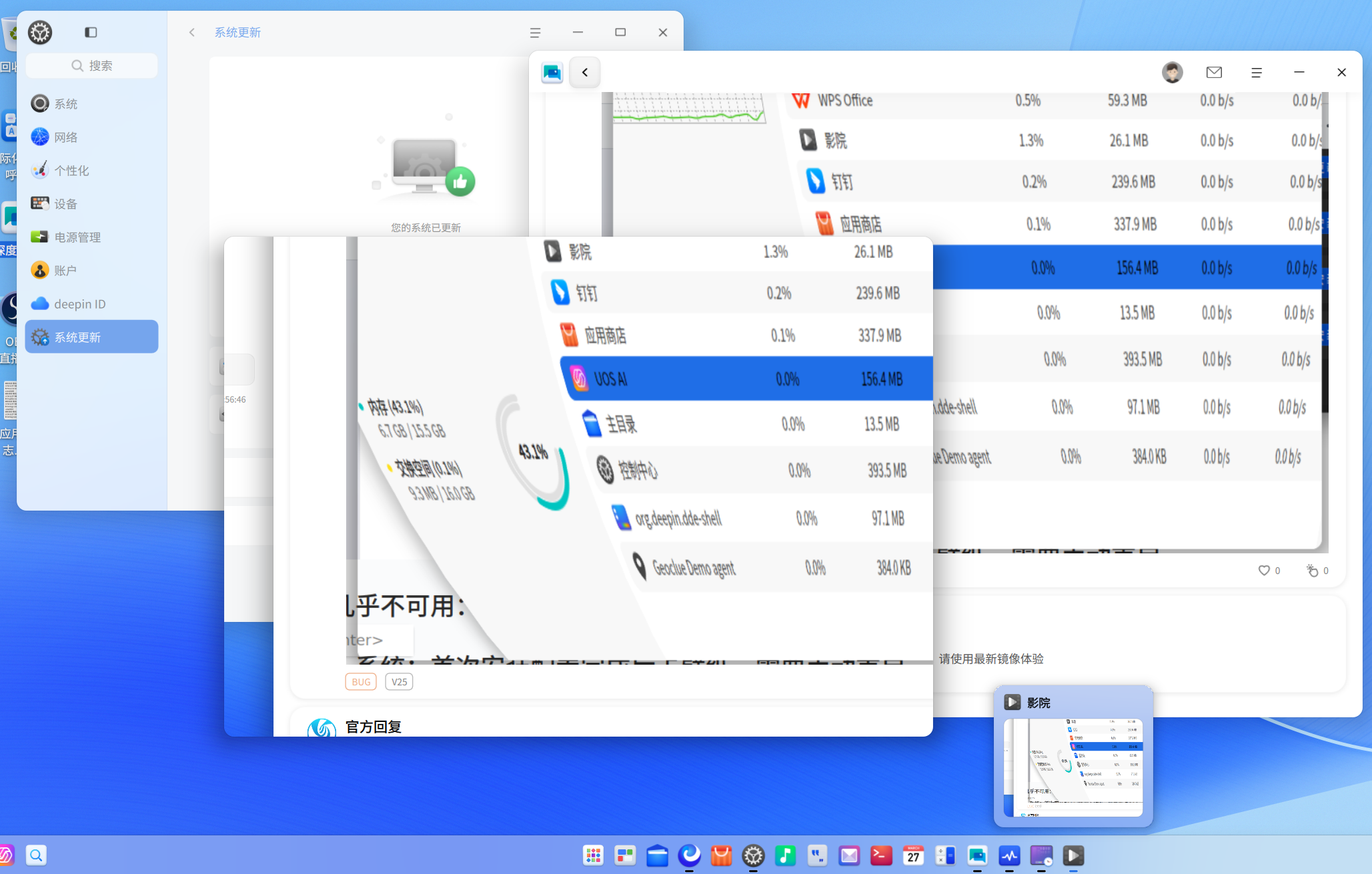Go back using Control Center chevron
The image size is (1372, 874).
point(191,32)
